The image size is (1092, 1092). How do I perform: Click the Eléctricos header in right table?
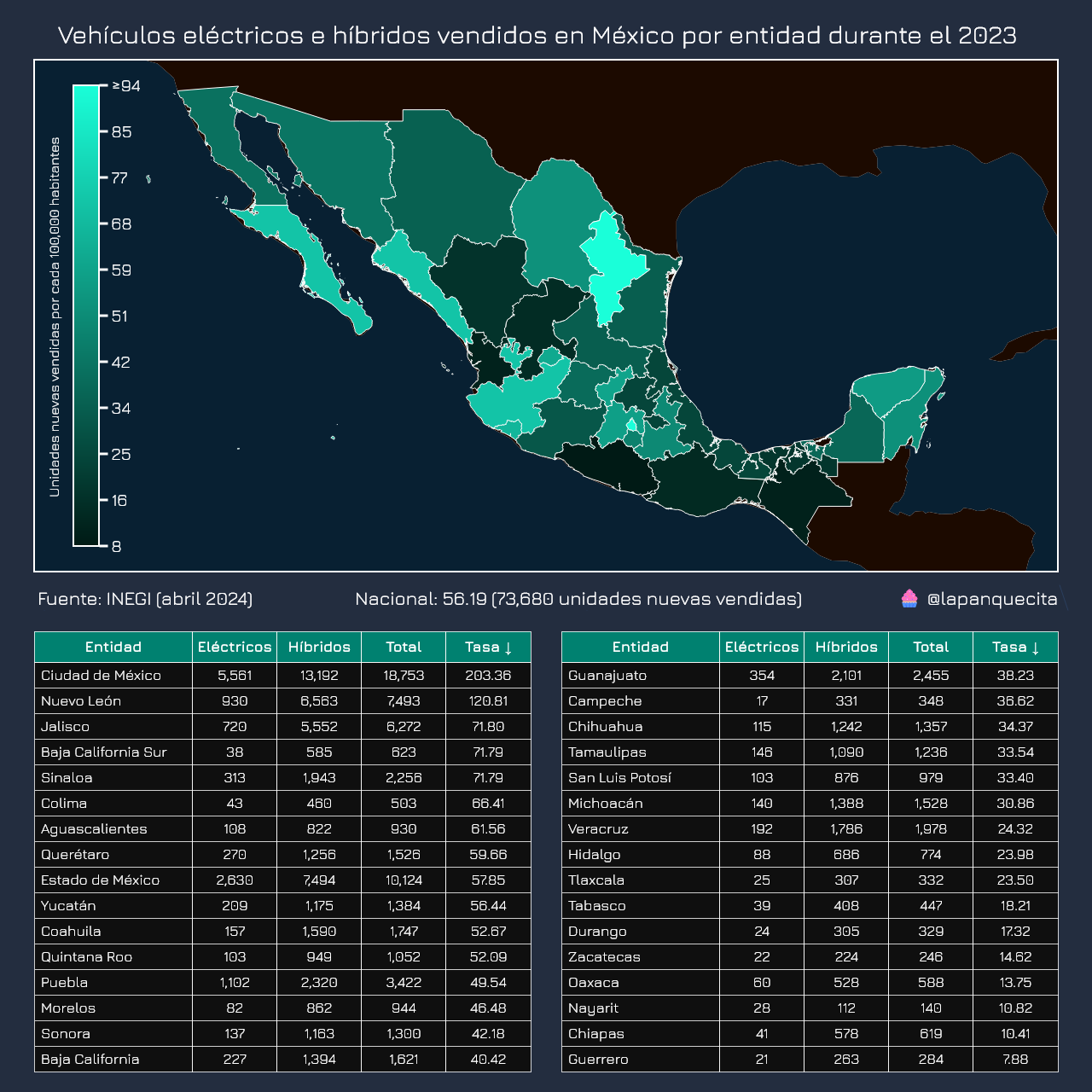[762, 647]
